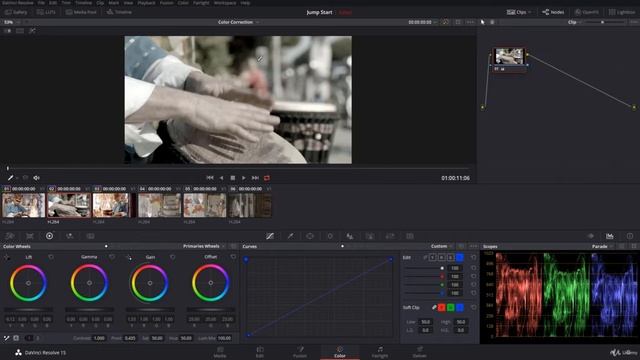Toggle curve edit R channel
This screenshot has height=360, width=640.
coord(441,258)
